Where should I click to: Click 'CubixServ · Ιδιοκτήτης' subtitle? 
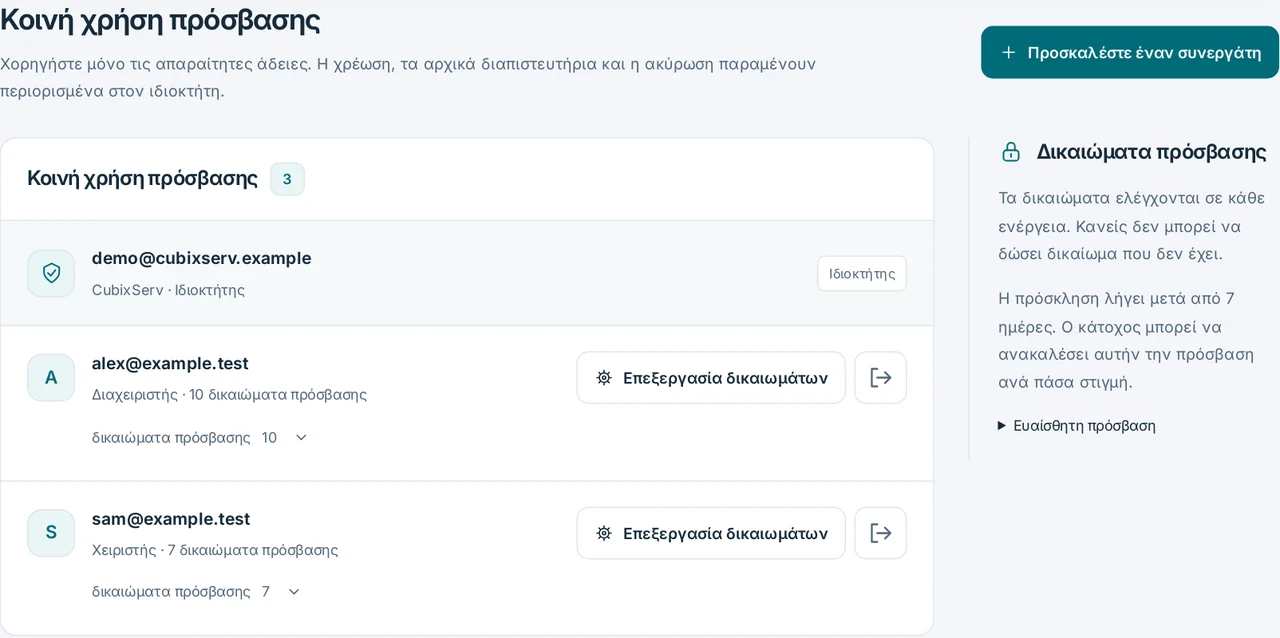click(x=168, y=290)
